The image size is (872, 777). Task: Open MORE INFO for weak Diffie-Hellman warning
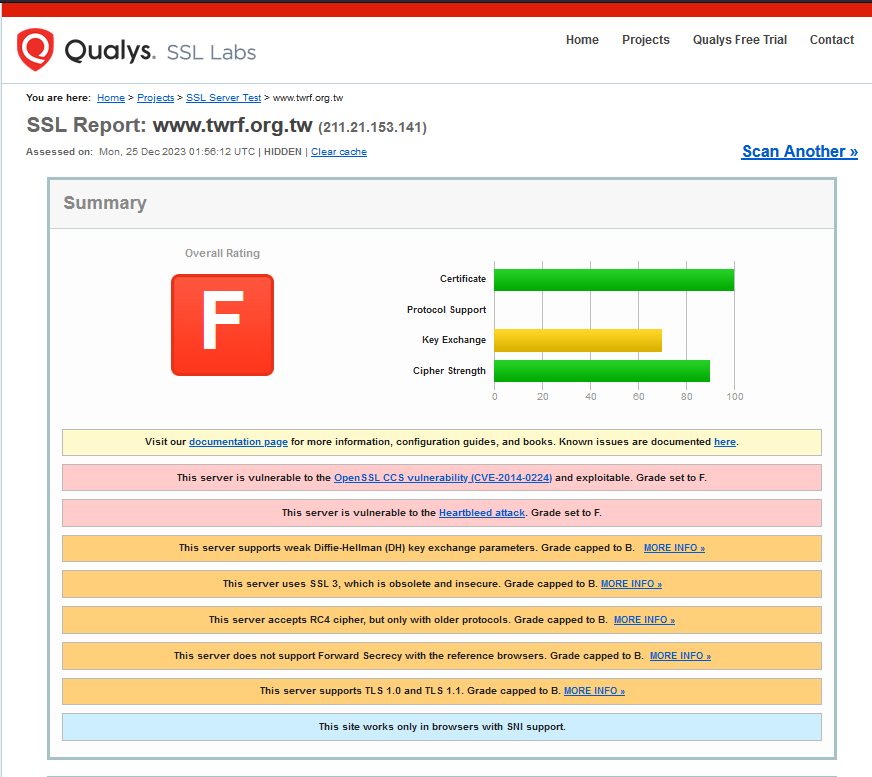[x=674, y=548]
